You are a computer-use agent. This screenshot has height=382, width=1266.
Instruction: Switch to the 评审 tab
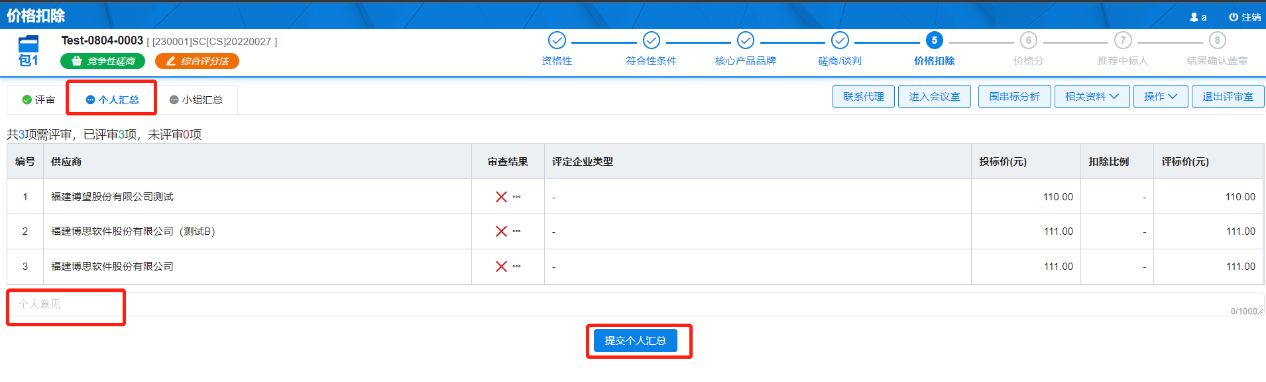38,100
